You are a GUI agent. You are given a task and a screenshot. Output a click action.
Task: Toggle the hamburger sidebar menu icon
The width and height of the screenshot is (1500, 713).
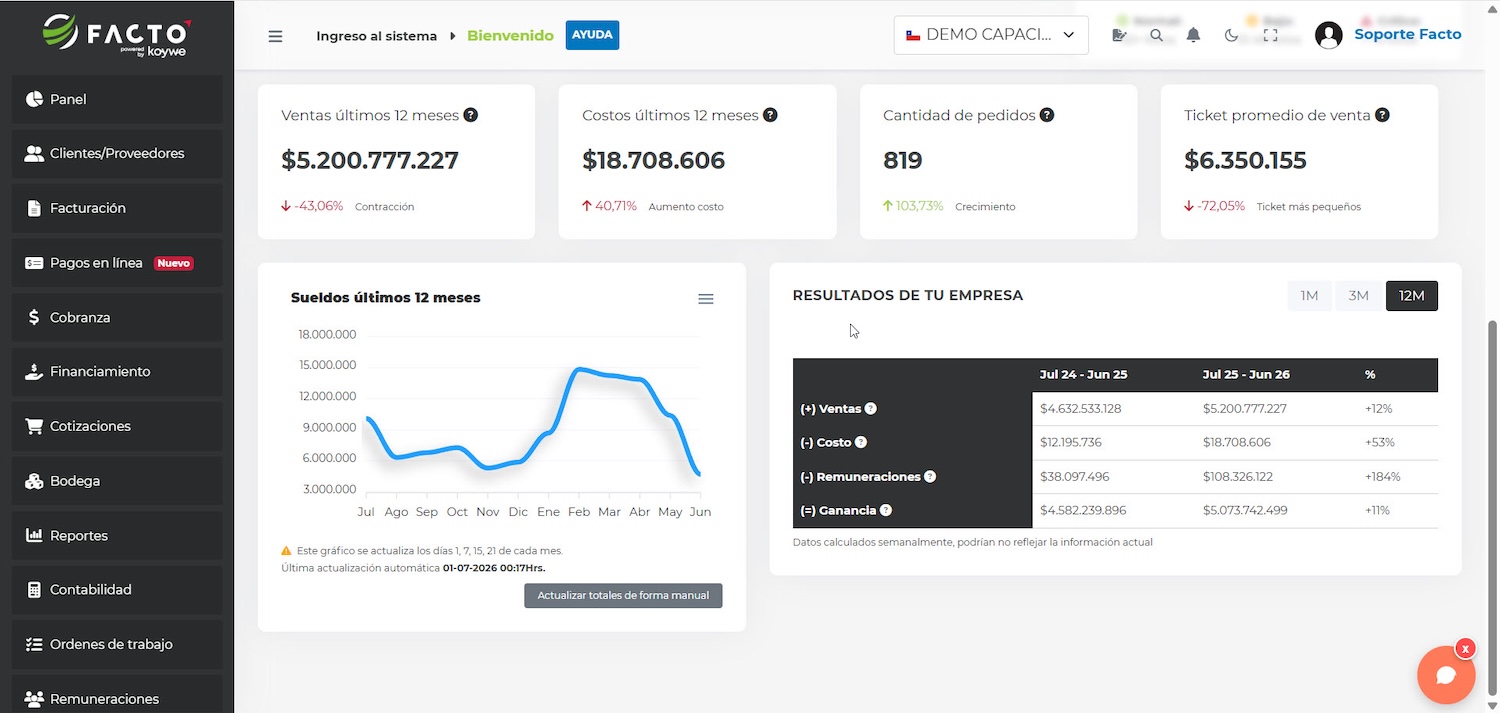(x=275, y=36)
